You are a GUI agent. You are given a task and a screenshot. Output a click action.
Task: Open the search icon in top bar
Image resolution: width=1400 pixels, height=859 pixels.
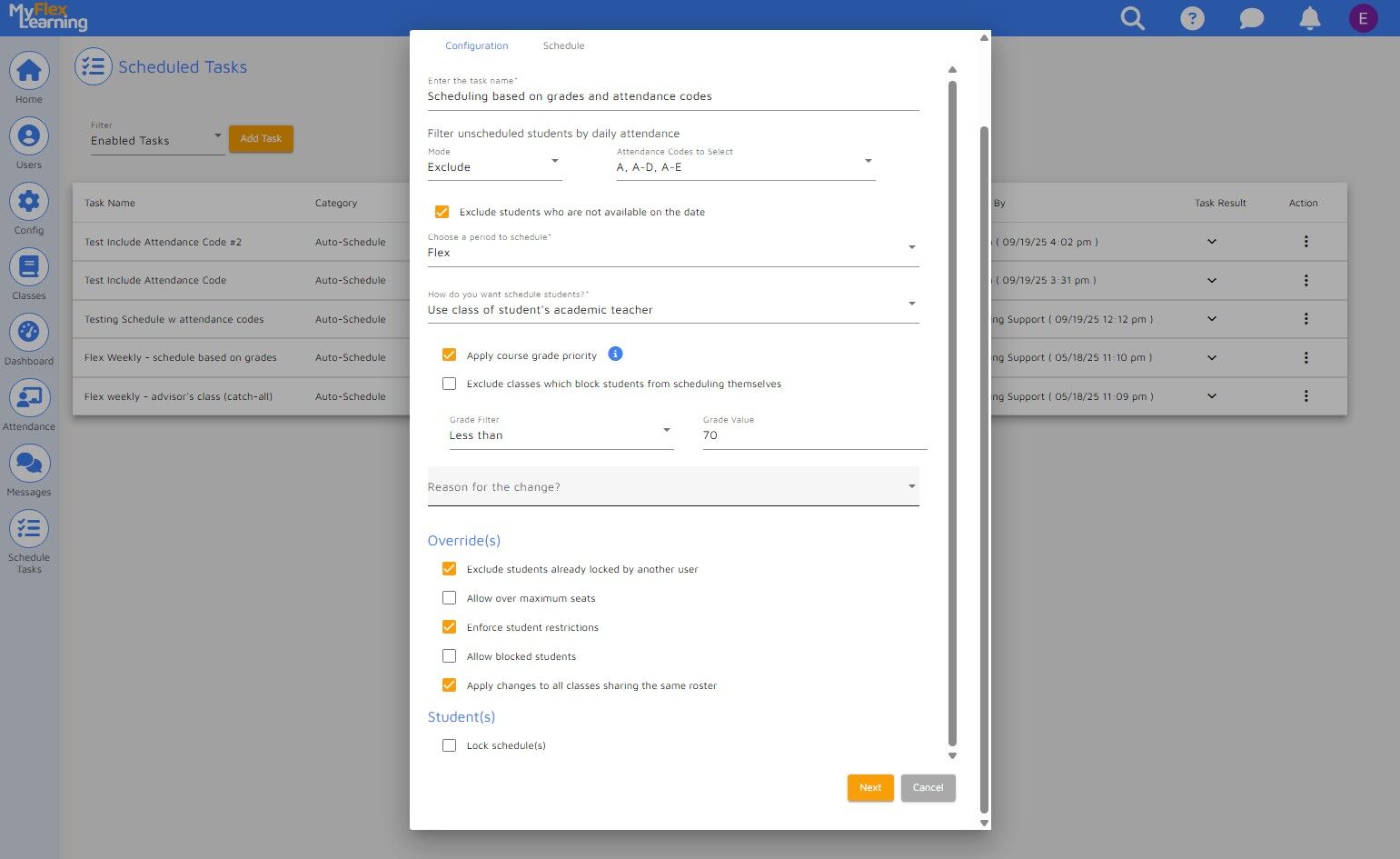(1133, 18)
